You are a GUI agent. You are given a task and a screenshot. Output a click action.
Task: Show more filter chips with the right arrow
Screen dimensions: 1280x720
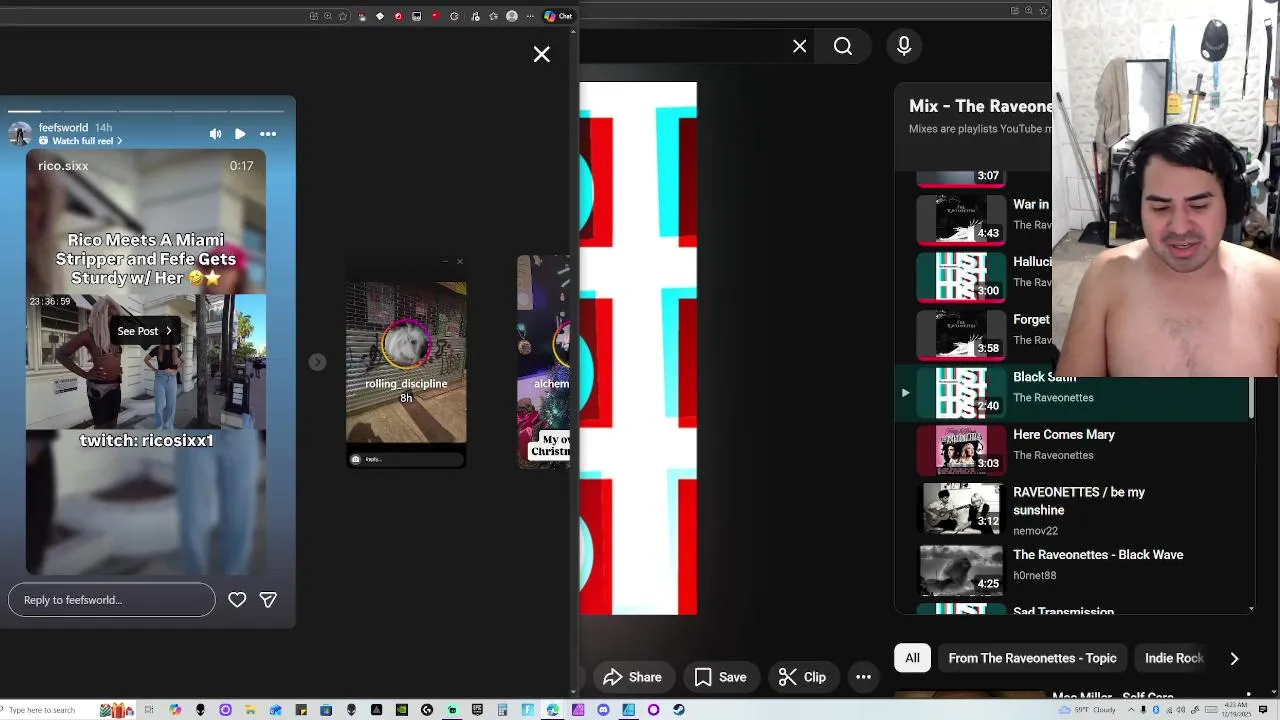tap(1234, 658)
